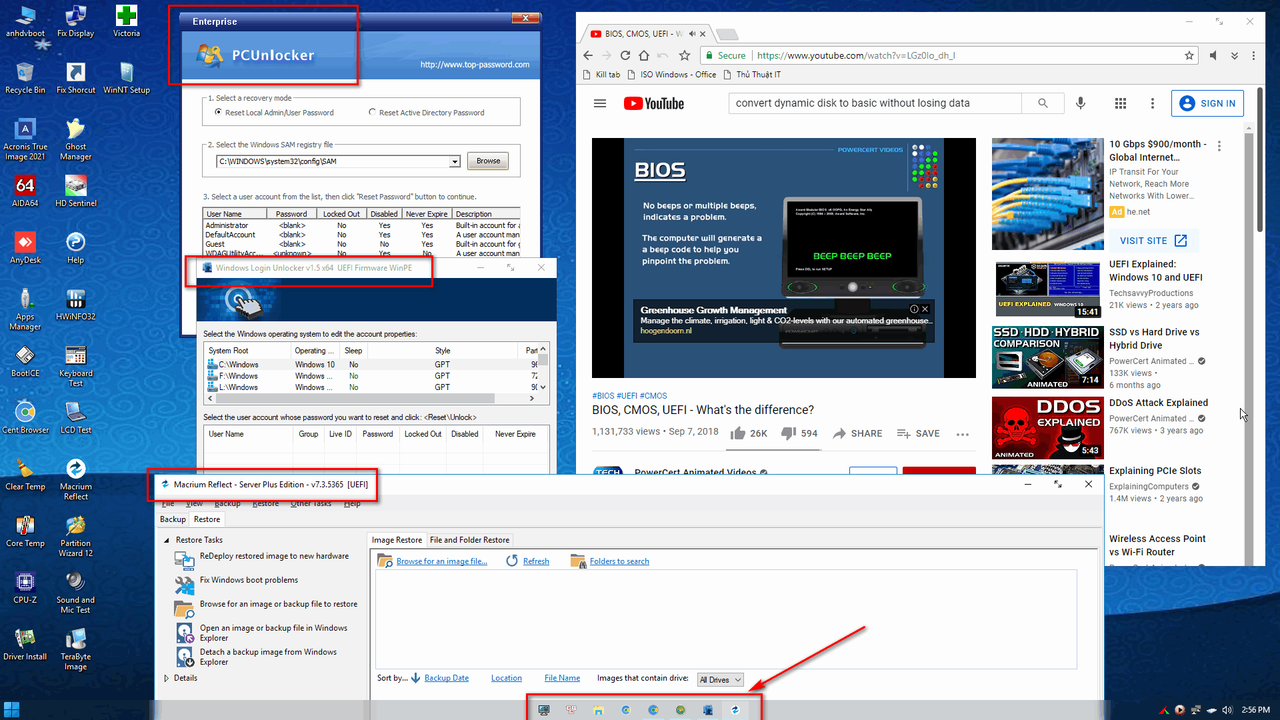Select the Administrator account row in PCUnlocker

pos(361,225)
